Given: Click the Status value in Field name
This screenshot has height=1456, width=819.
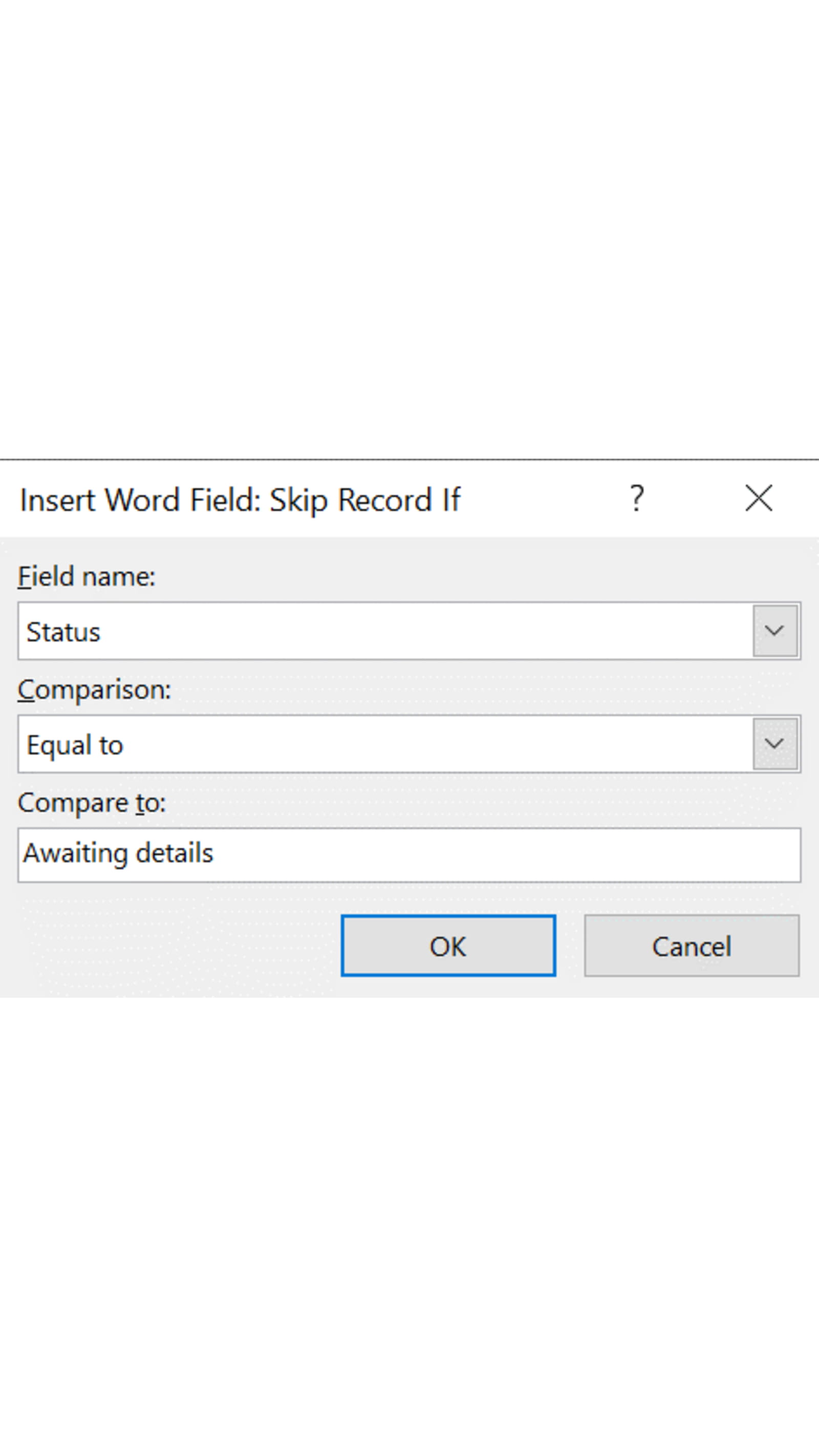Looking at the screenshot, I should (64, 631).
